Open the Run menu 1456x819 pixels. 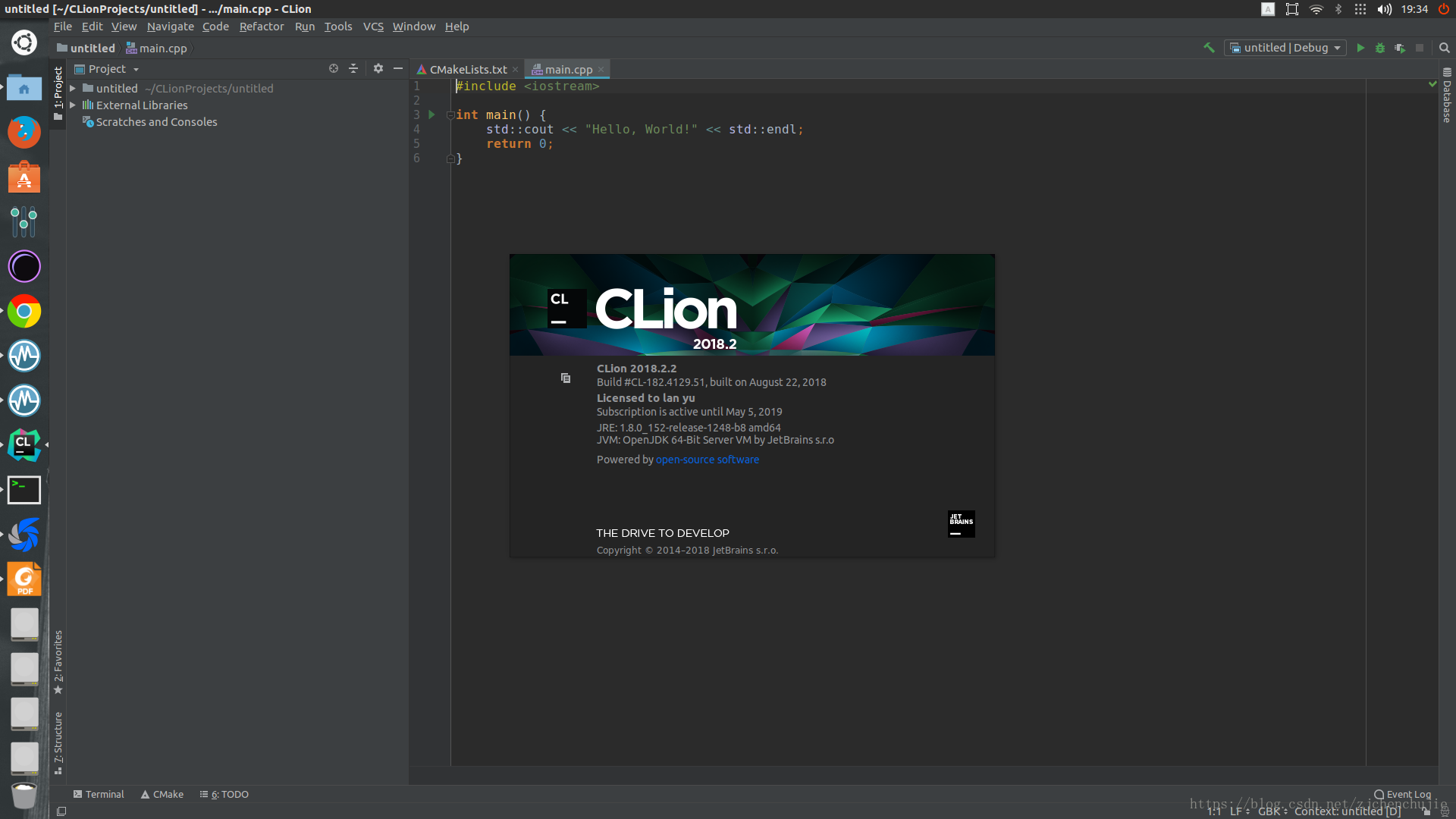(x=305, y=27)
